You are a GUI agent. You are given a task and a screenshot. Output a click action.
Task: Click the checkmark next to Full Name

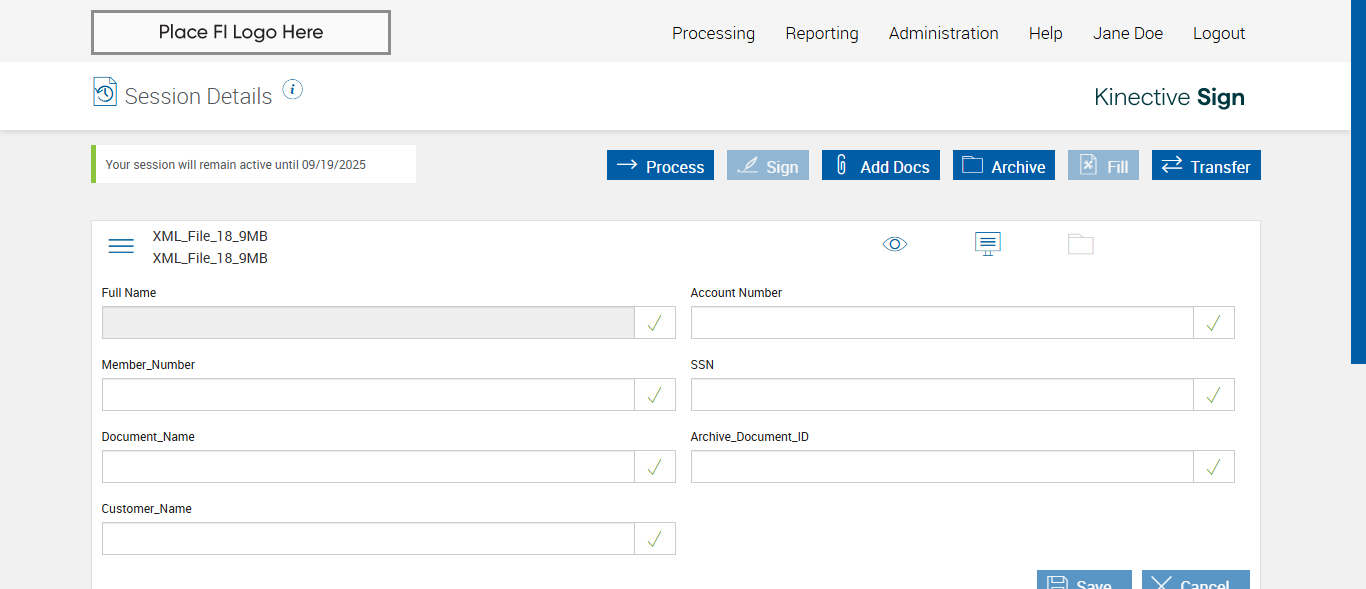[x=655, y=323]
